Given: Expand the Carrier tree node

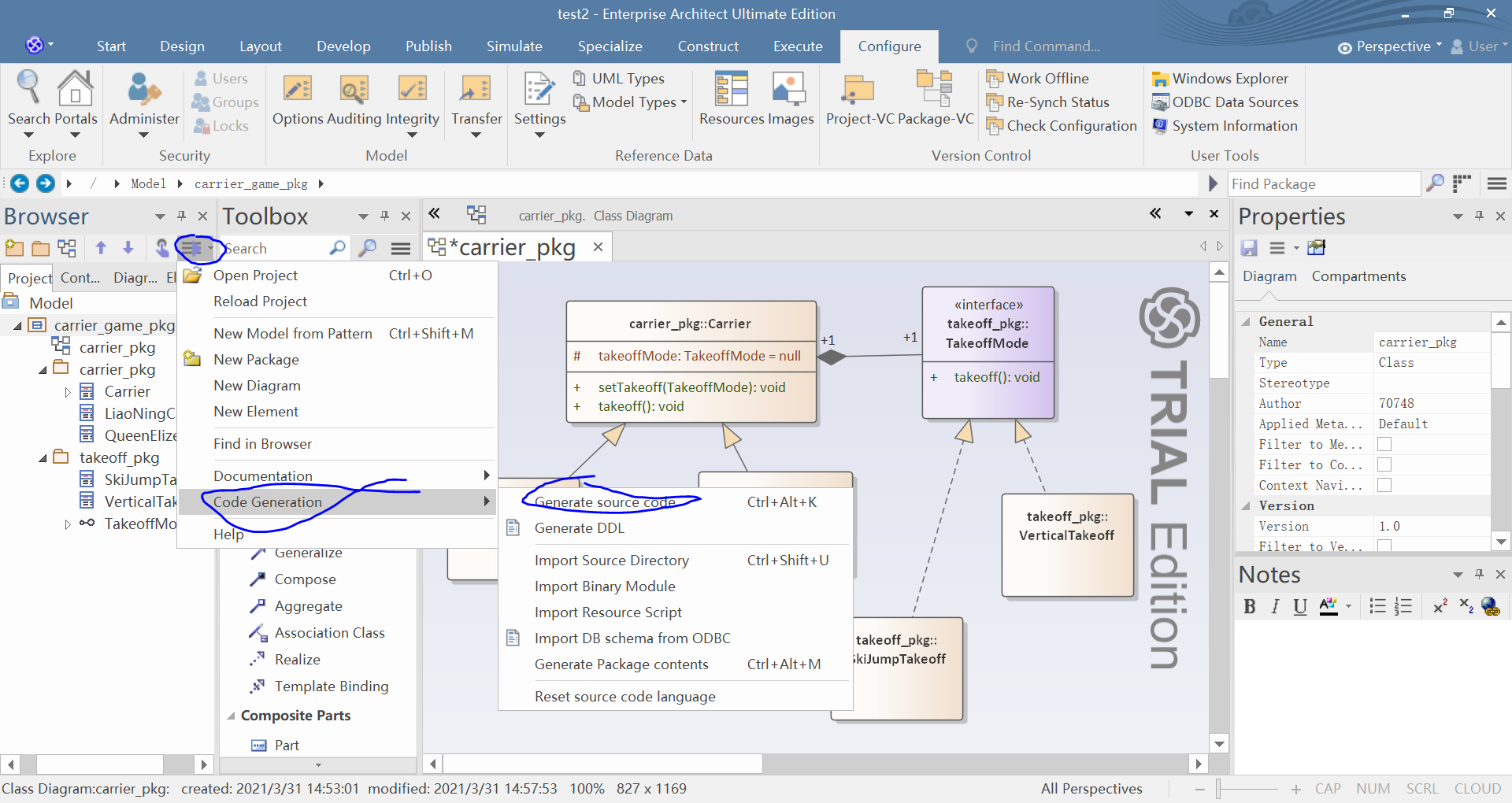Looking at the screenshot, I should 68,391.
